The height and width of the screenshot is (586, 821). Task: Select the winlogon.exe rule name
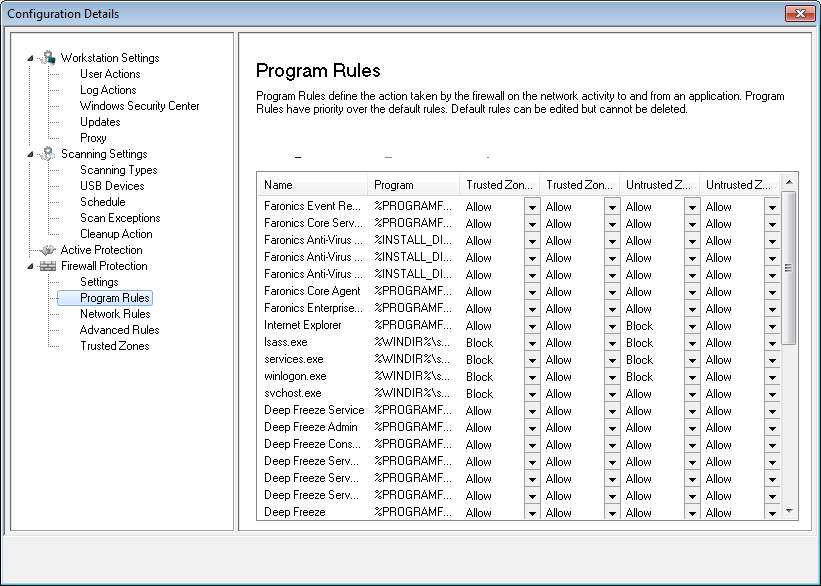[x=295, y=376]
